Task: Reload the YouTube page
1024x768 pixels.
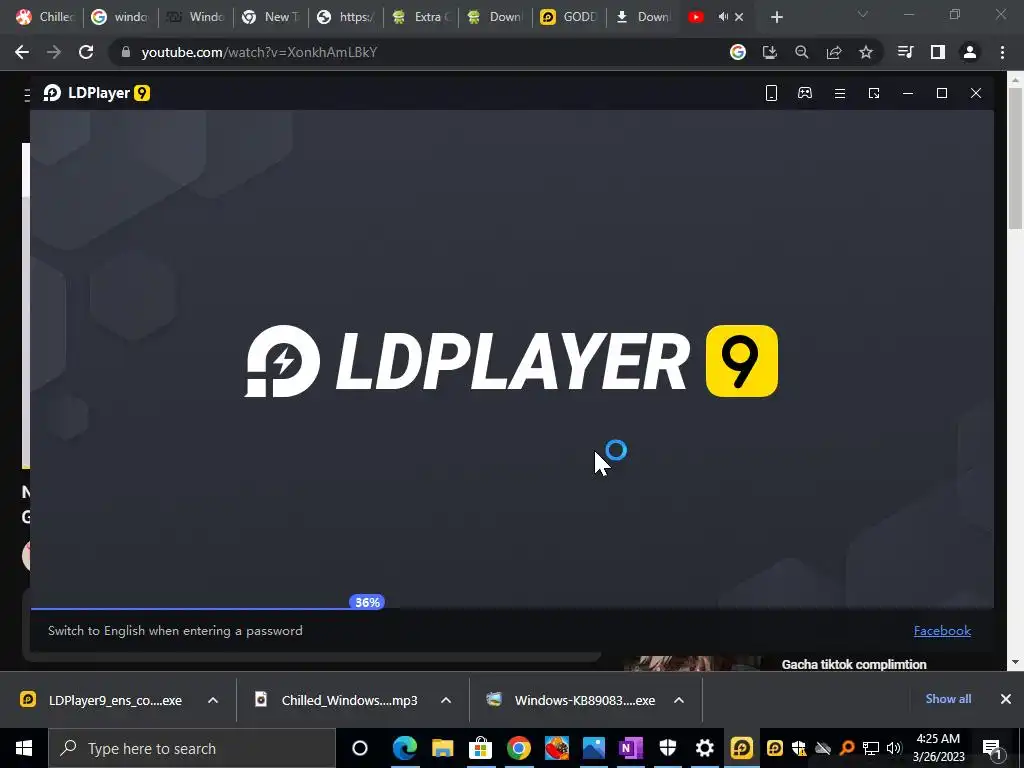Action: tap(86, 52)
